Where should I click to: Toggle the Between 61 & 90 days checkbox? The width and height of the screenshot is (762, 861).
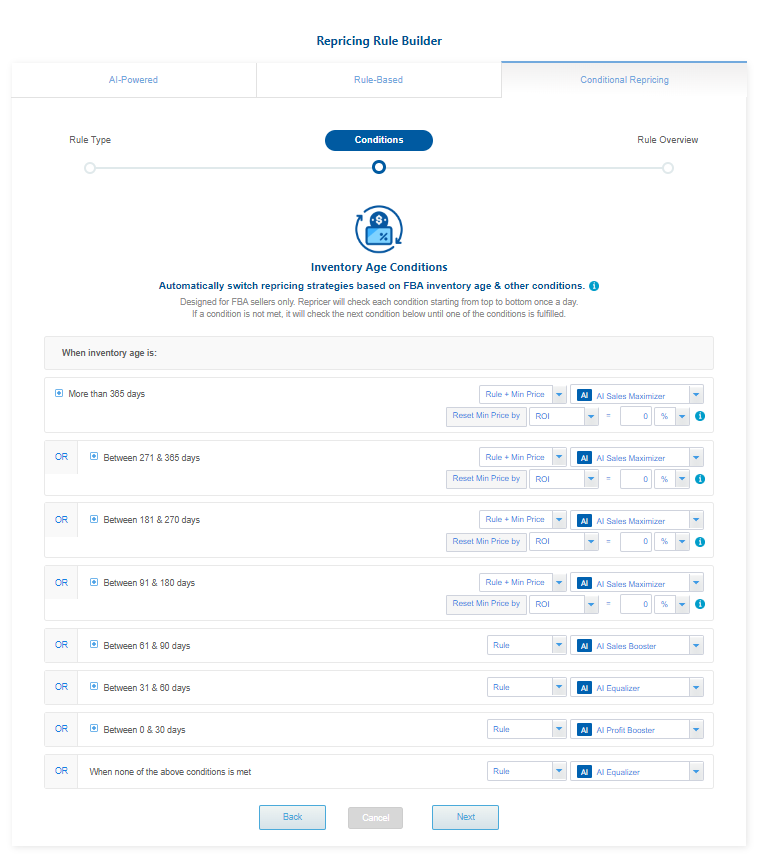pyautogui.click(x=94, y=645)
